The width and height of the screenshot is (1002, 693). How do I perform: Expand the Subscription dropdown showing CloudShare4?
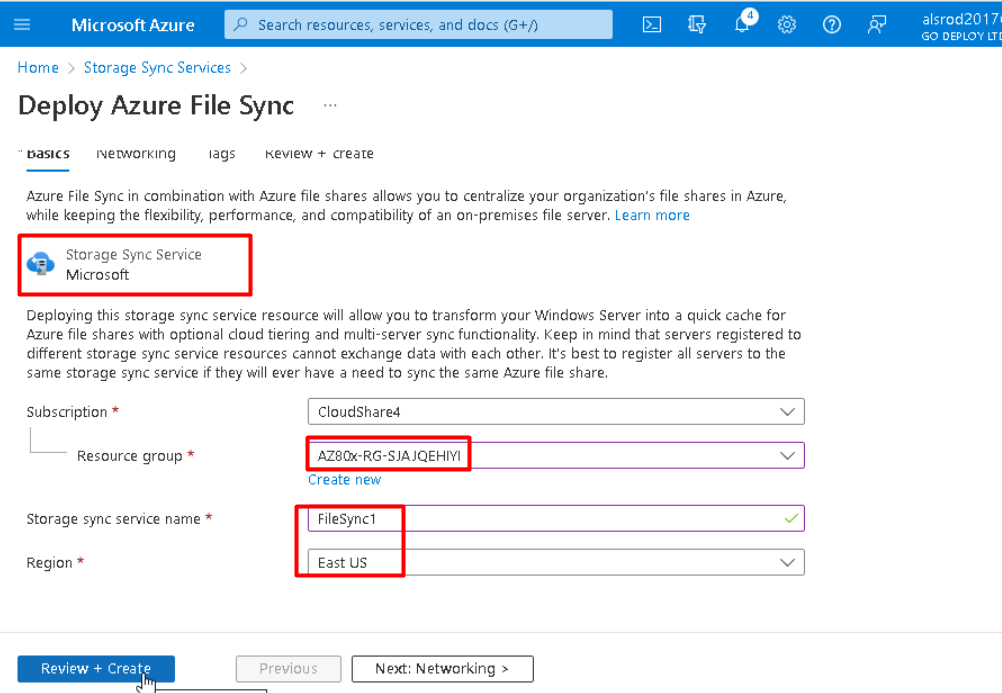pos(556,412)
